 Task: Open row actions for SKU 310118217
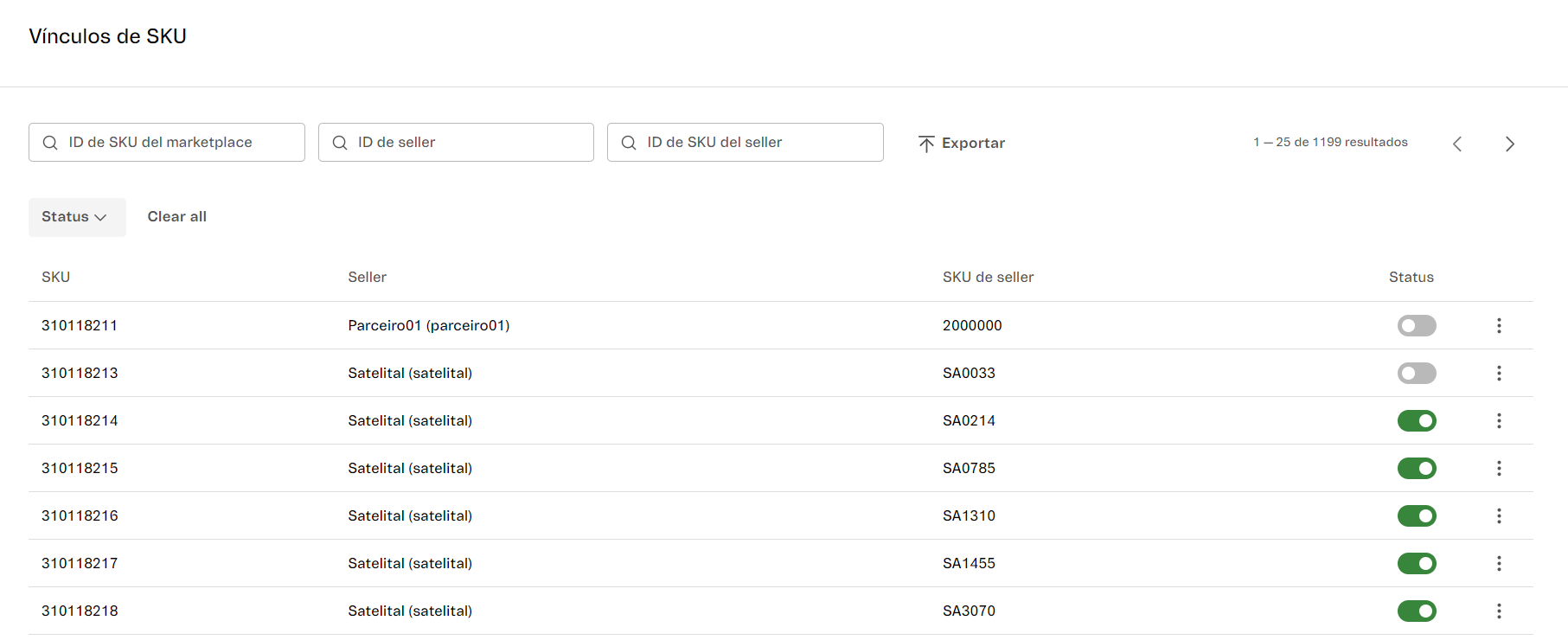coord(1499,563)
